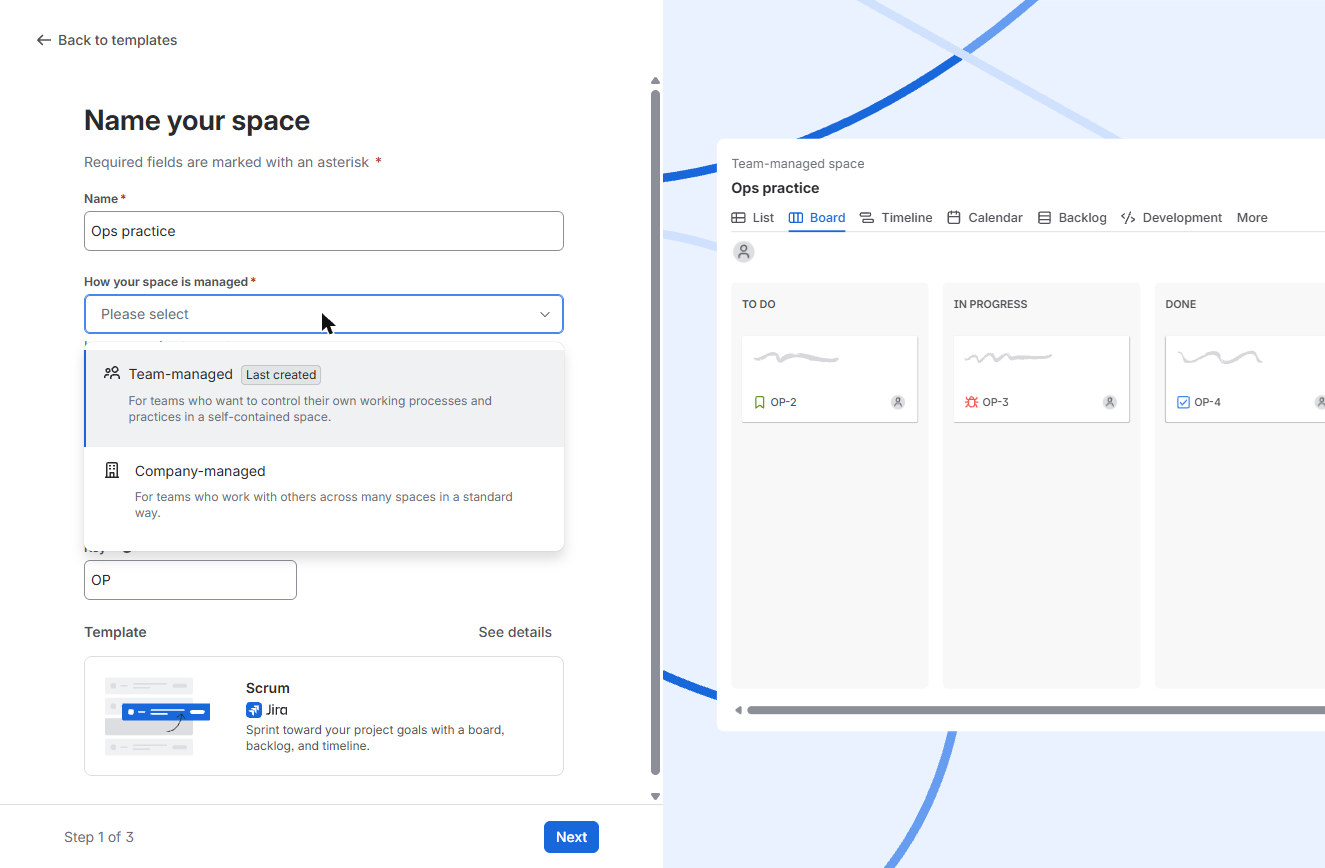This screenshot has height=868, width=1325.
Task: Switch to the List tab in preview
Action: point(753,218)
